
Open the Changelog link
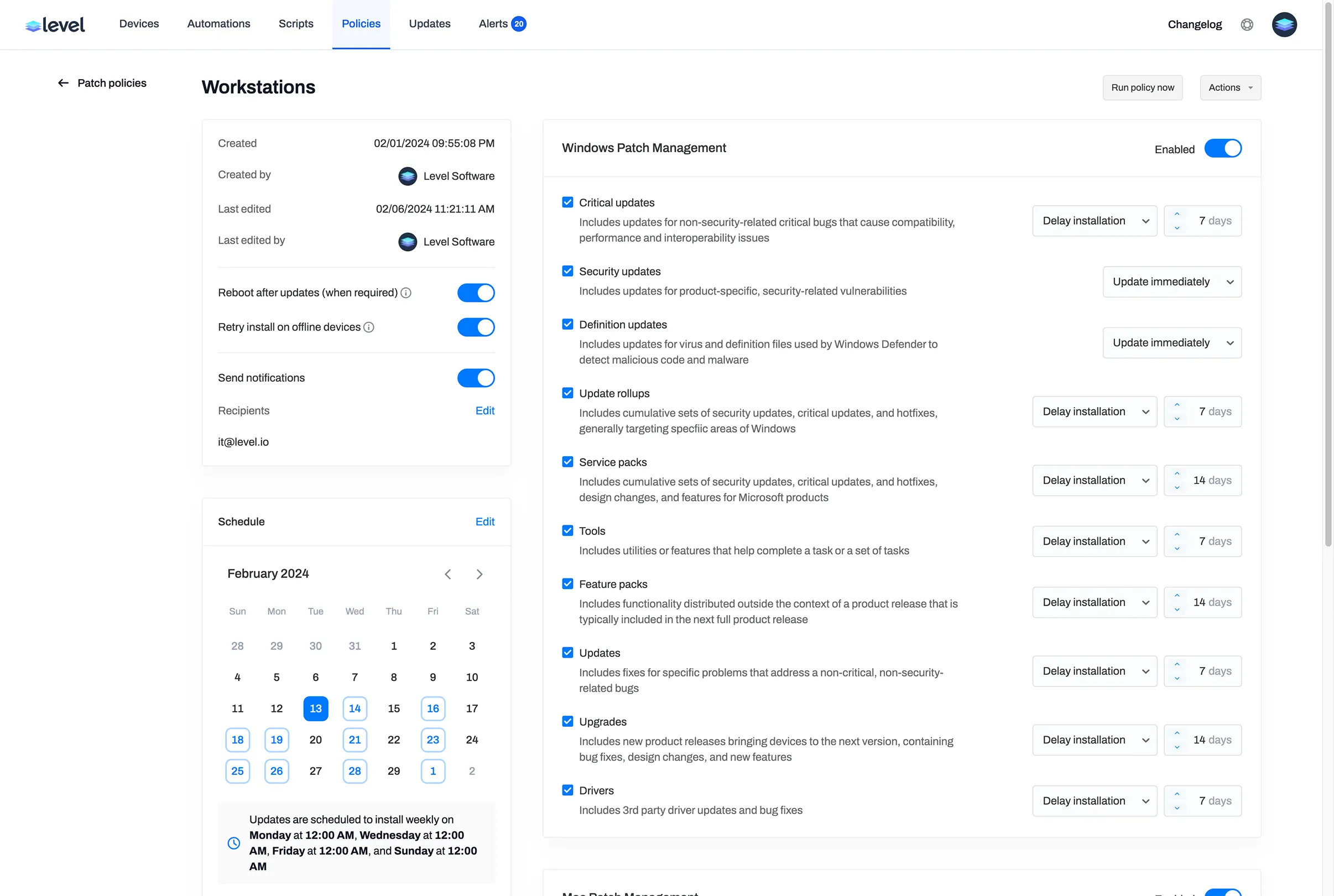(x=1194, y=24)
